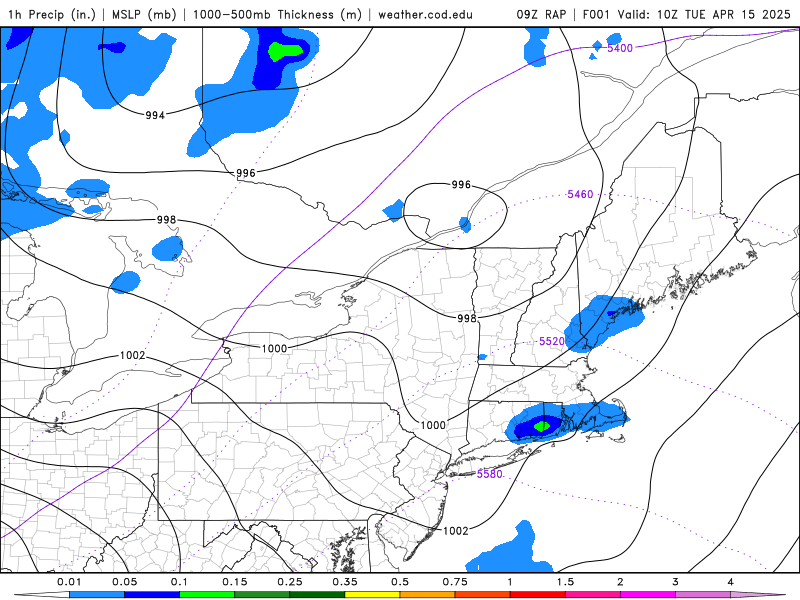Click the 0.35 legend value

(x=345, y=582)
